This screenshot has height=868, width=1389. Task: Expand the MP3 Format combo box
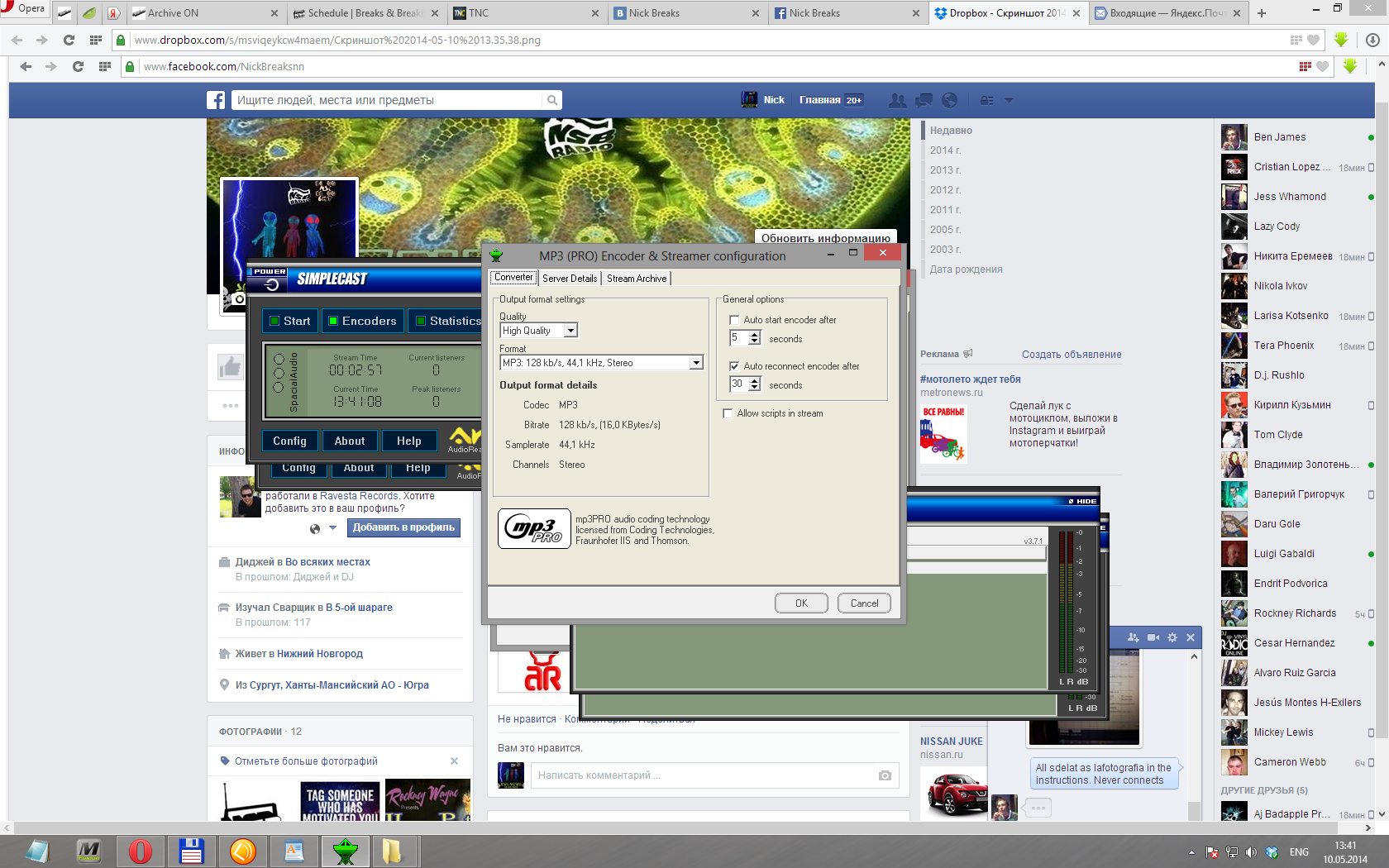[696, 363]
